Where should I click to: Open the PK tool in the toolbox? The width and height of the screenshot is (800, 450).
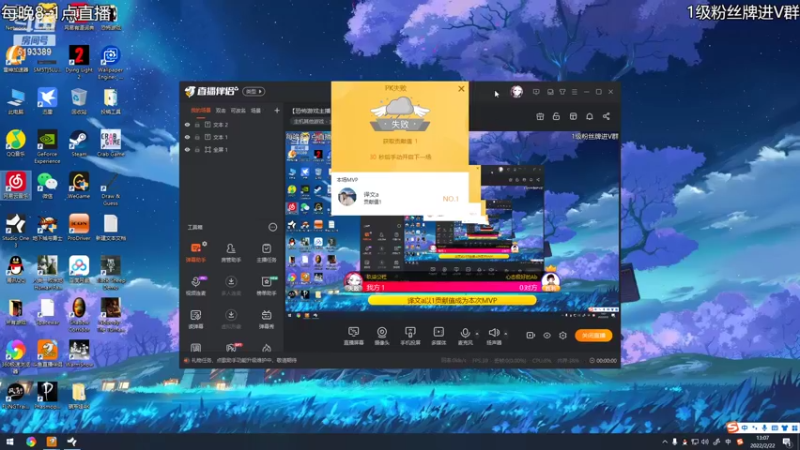[232, 347]
